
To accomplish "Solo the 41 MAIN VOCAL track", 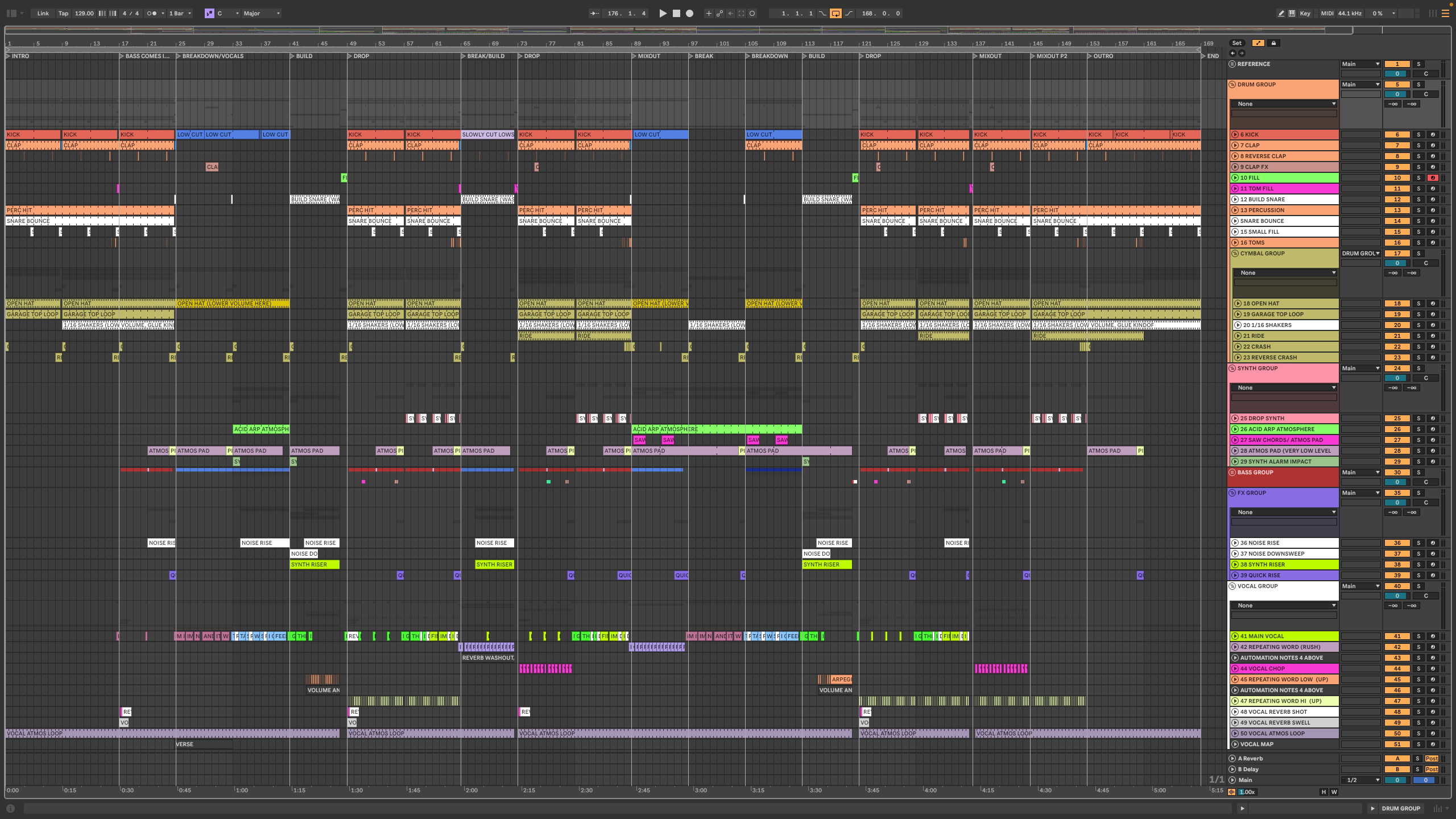I will coord(1418,636).
